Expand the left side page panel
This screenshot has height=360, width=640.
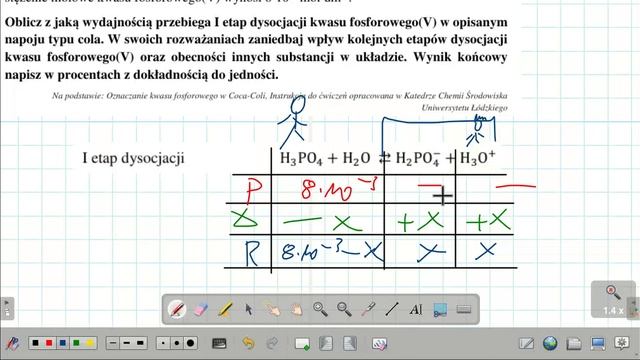[x=7, y=308]
